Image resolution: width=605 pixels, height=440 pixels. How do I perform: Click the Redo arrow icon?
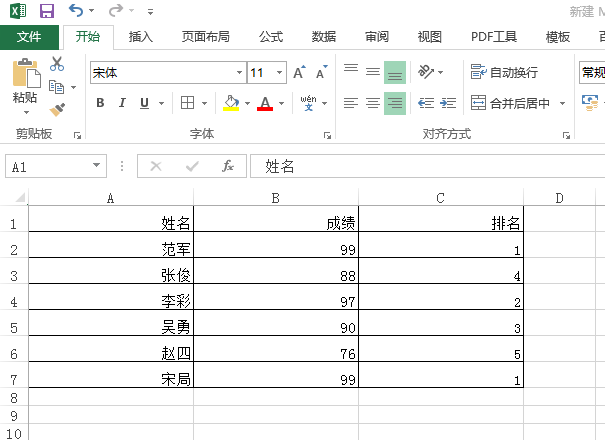coord(115,10)
